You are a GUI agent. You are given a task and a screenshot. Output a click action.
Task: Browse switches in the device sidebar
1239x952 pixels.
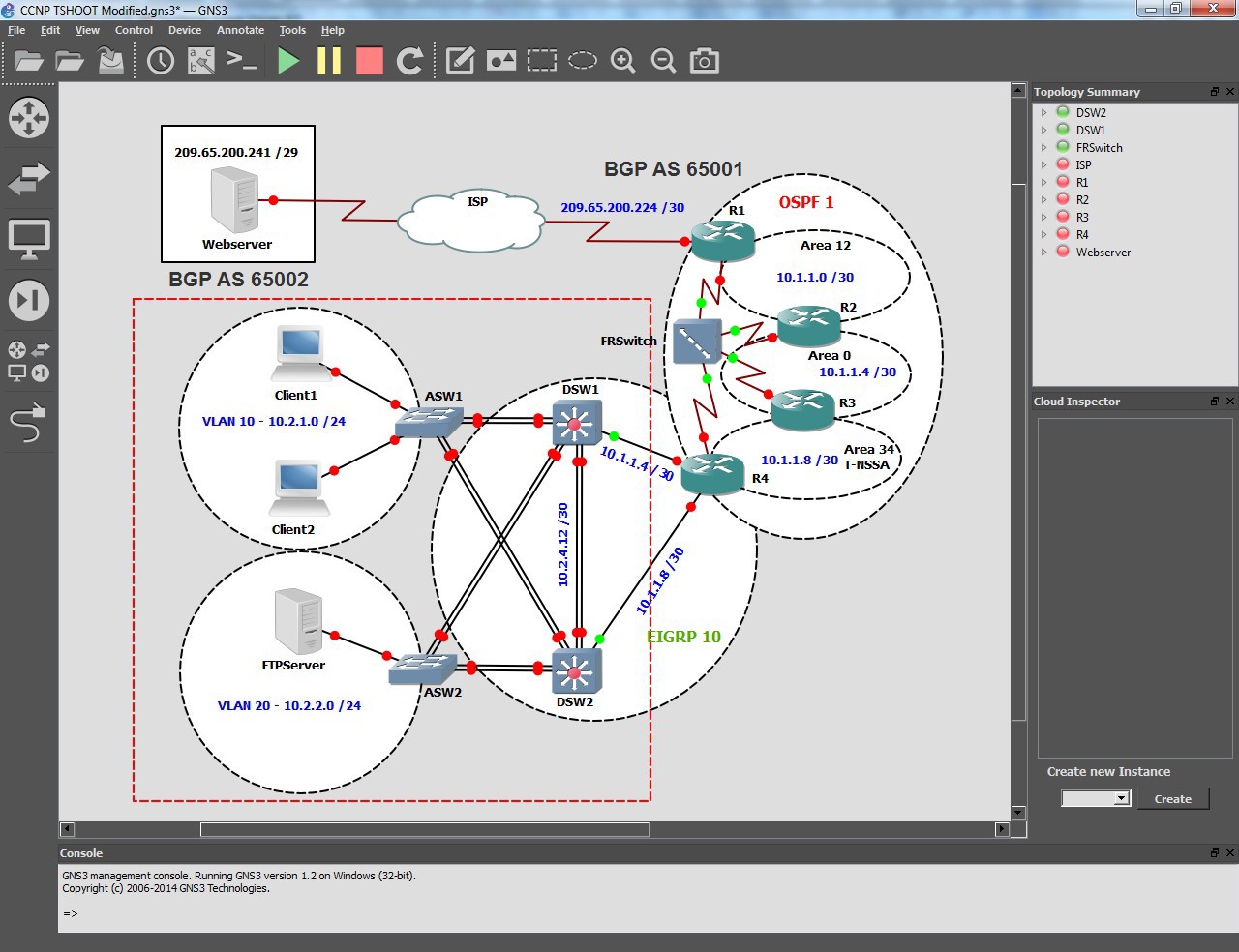(x=29, y=178)
